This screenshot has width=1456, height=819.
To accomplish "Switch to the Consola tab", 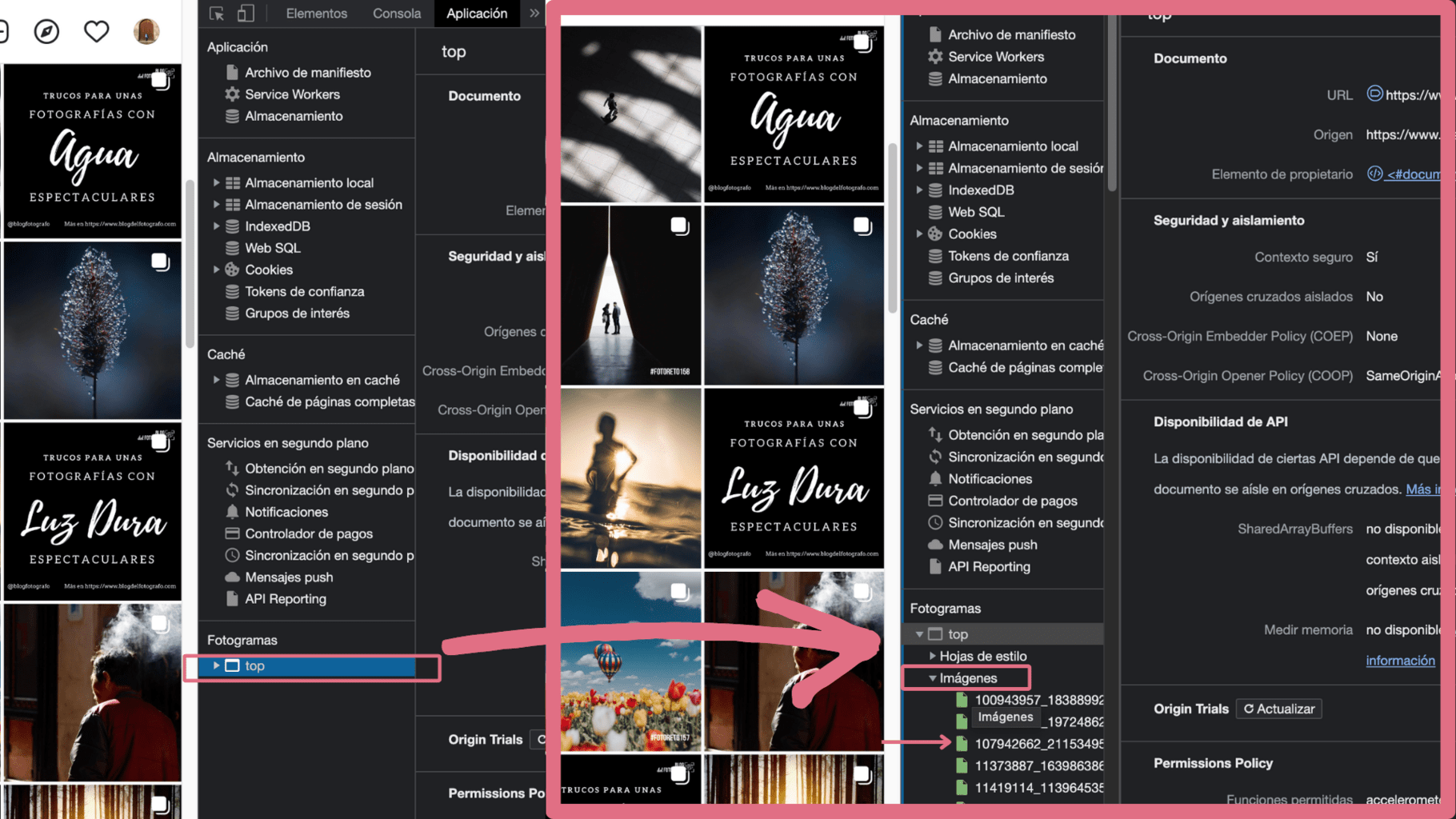I will click(397, 14).
